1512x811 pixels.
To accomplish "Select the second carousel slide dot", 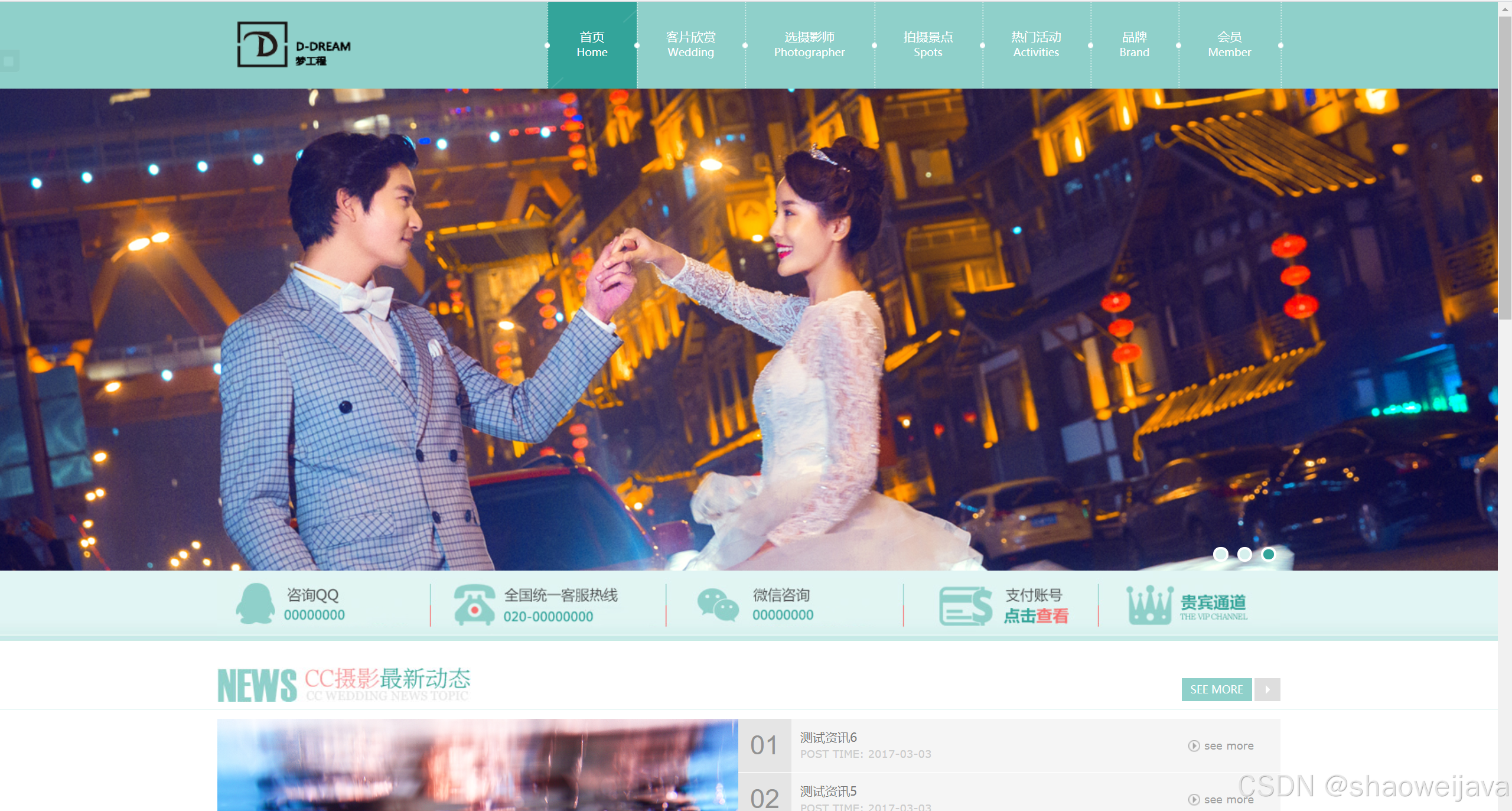I will click(1244, 554).
